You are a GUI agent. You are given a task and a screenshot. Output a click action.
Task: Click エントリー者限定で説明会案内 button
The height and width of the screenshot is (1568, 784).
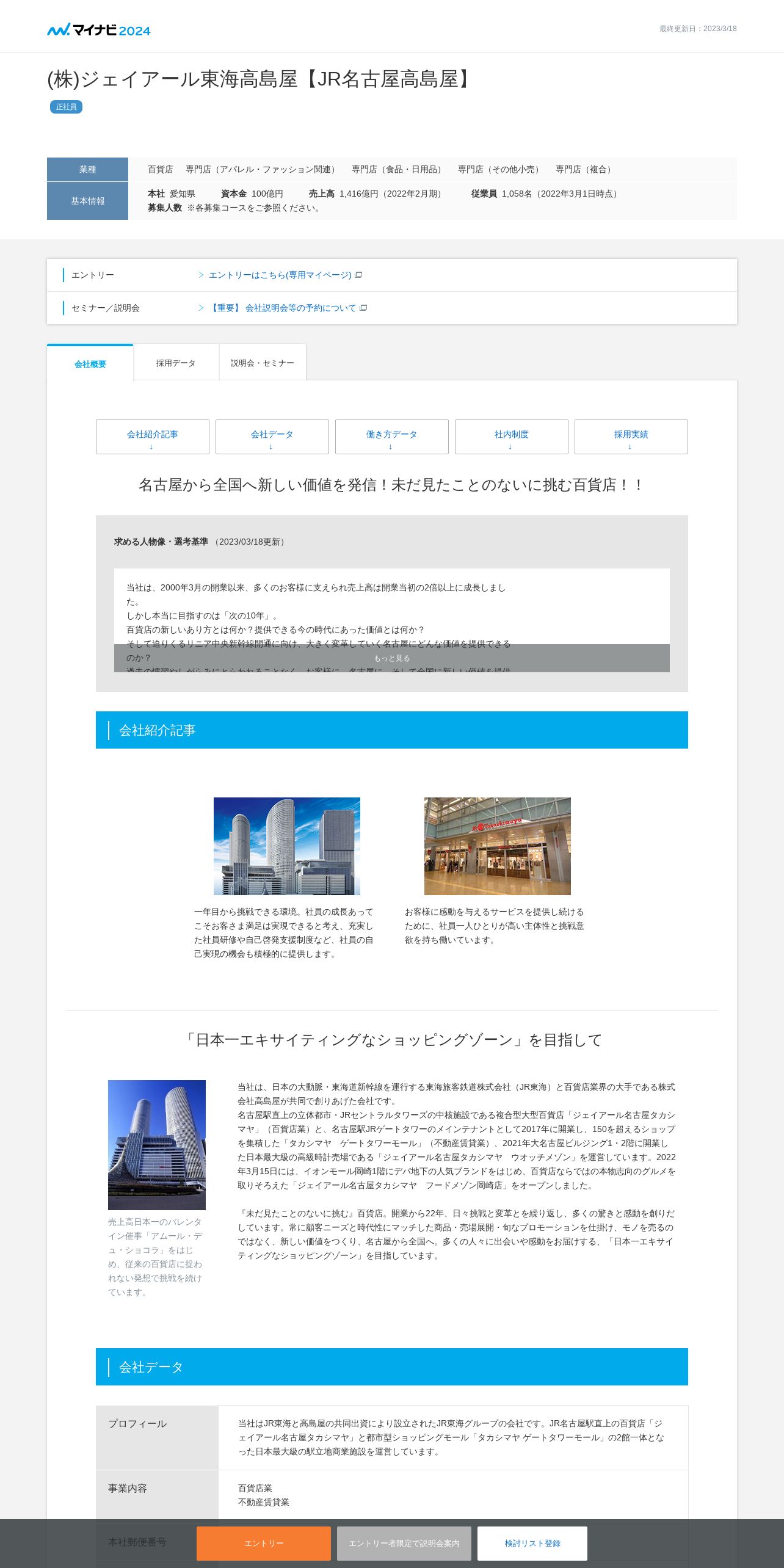point(404,1544)
